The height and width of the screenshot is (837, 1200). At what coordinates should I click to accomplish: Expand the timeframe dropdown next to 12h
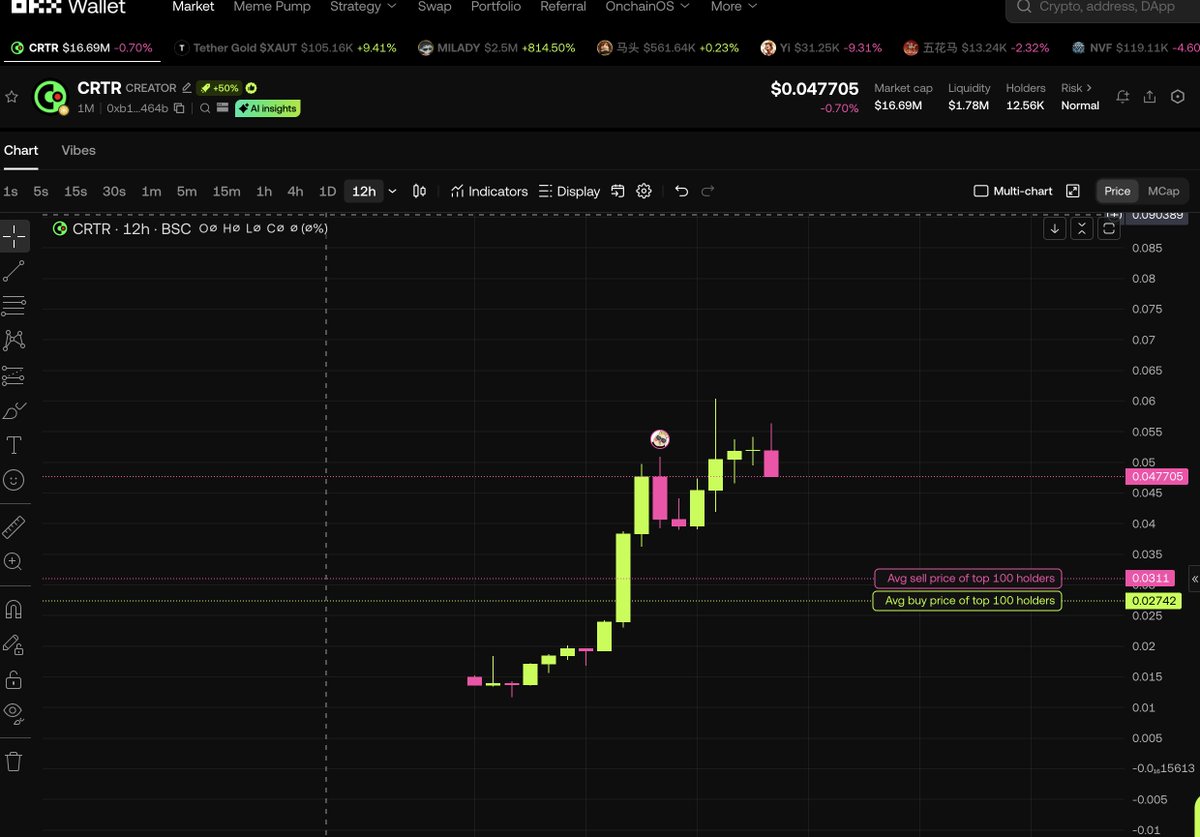tap(392, 191)
